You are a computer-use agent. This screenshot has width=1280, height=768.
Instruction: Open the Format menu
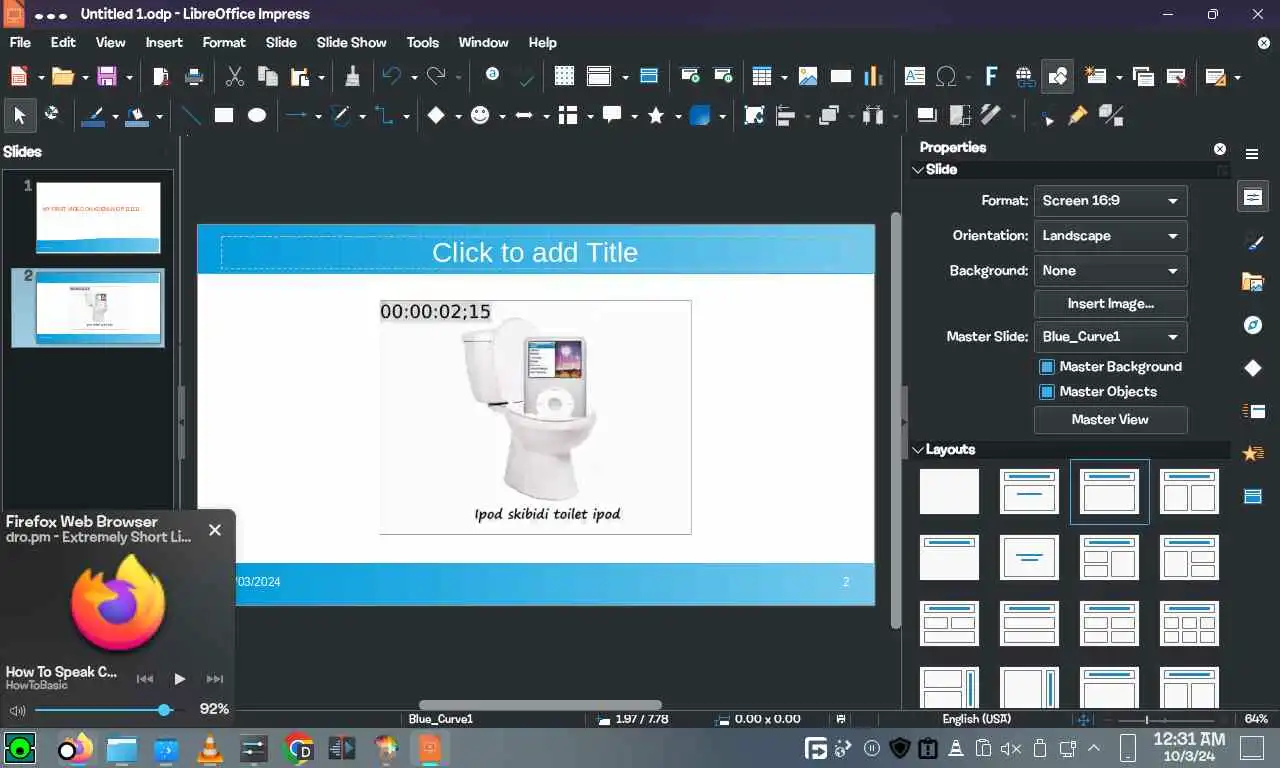click(224, 43)
